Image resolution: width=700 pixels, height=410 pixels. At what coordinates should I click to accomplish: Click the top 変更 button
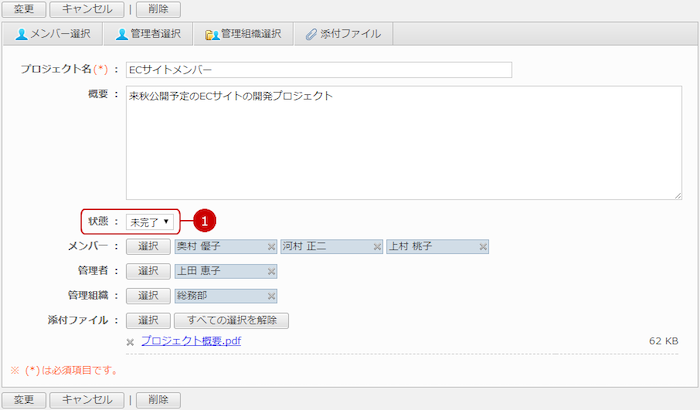tap(24, 9)
